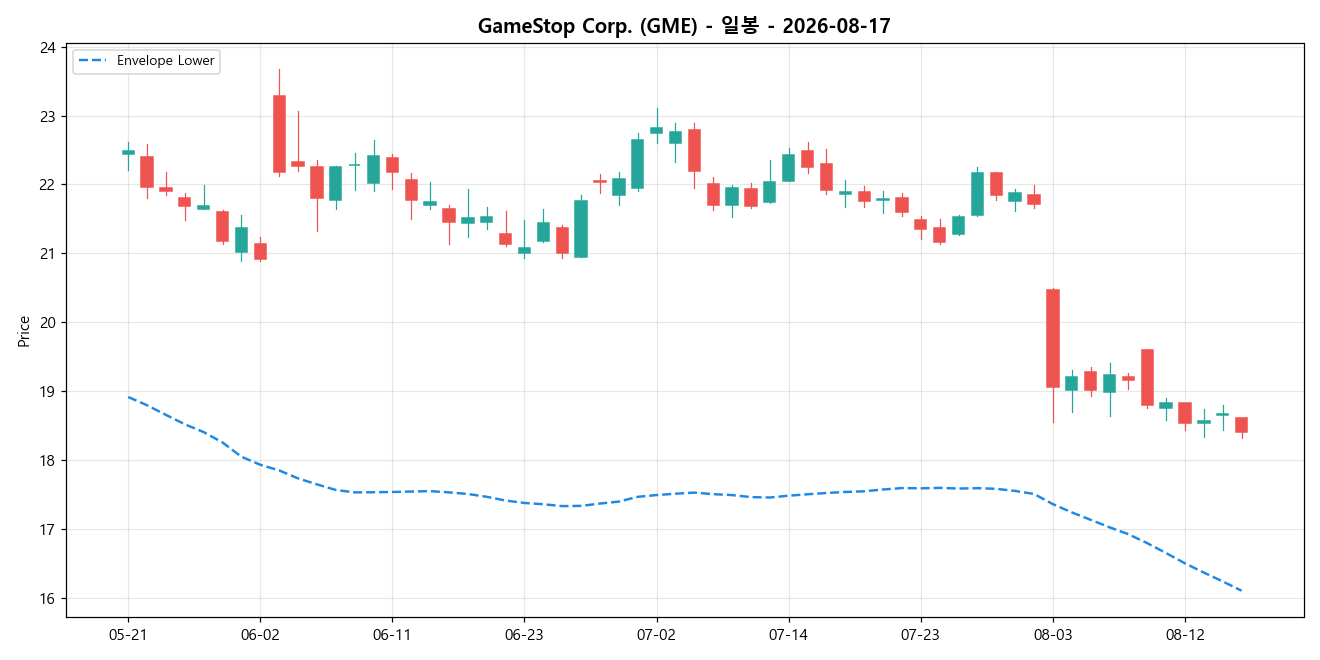This screenshot has width=1320, height=660.
Task: Click the last red candle at the chart's right end
Action: (1241, 425)
